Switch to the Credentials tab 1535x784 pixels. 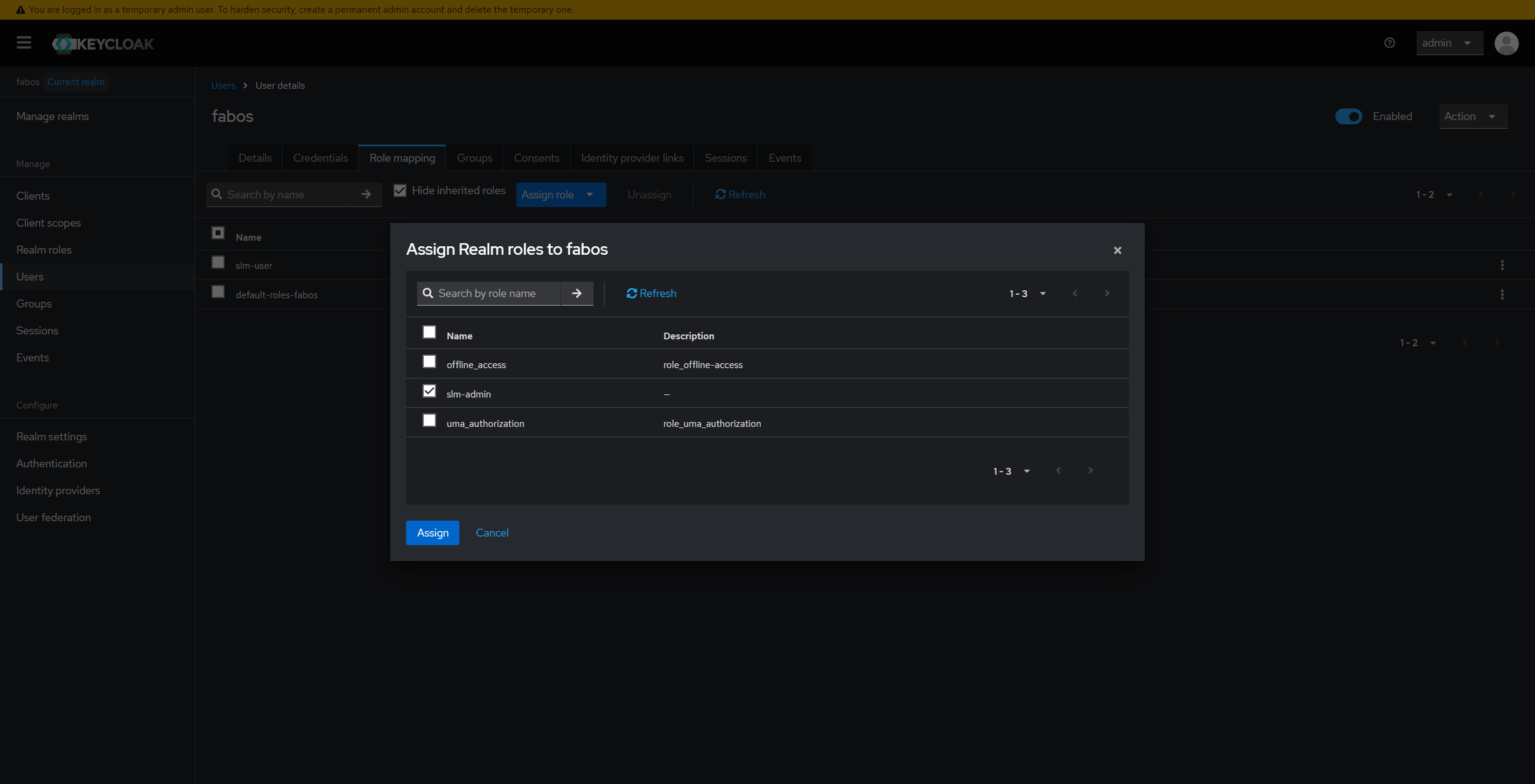pos(320,157)
